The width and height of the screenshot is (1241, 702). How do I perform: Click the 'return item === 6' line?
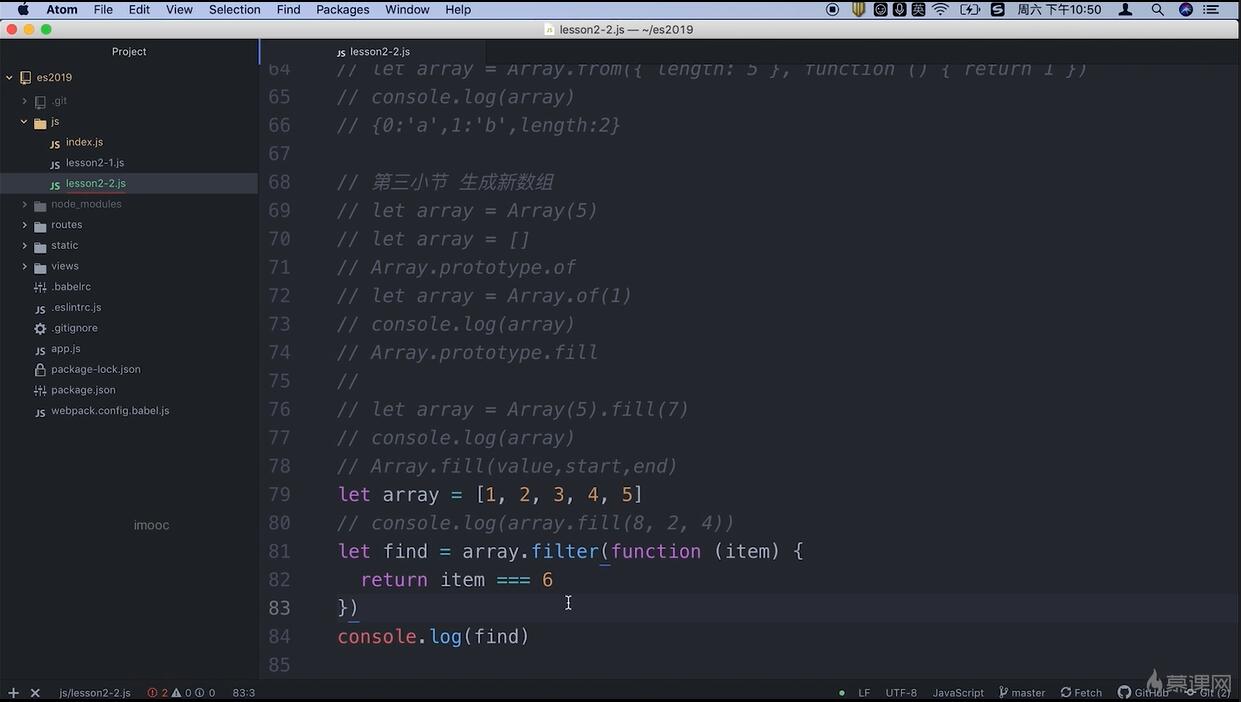(456, 580)
